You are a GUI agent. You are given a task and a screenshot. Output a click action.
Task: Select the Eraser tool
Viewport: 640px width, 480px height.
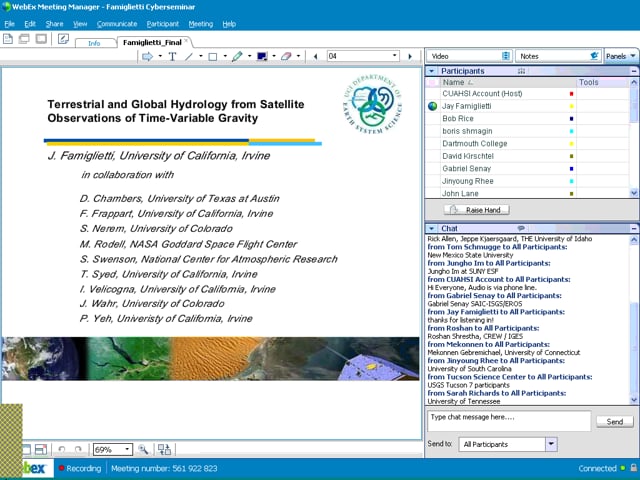pyautogui.click(x=286, y=56)
